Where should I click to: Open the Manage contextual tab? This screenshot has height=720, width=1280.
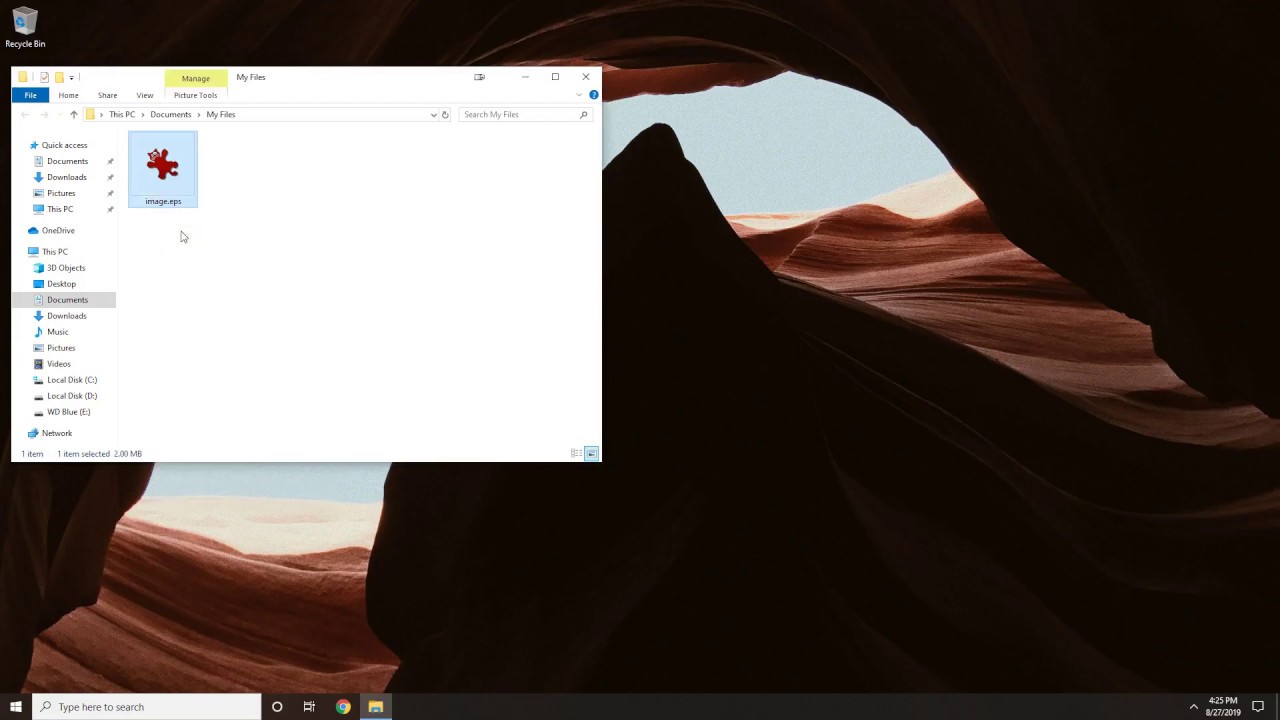(196, 78)
